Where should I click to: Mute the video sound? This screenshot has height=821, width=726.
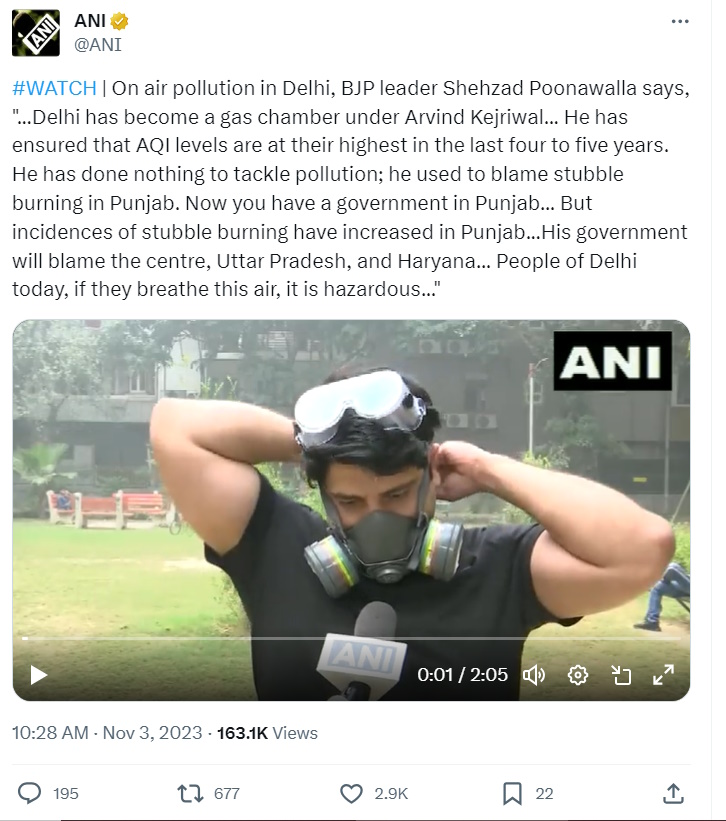[x=534, y=675]
